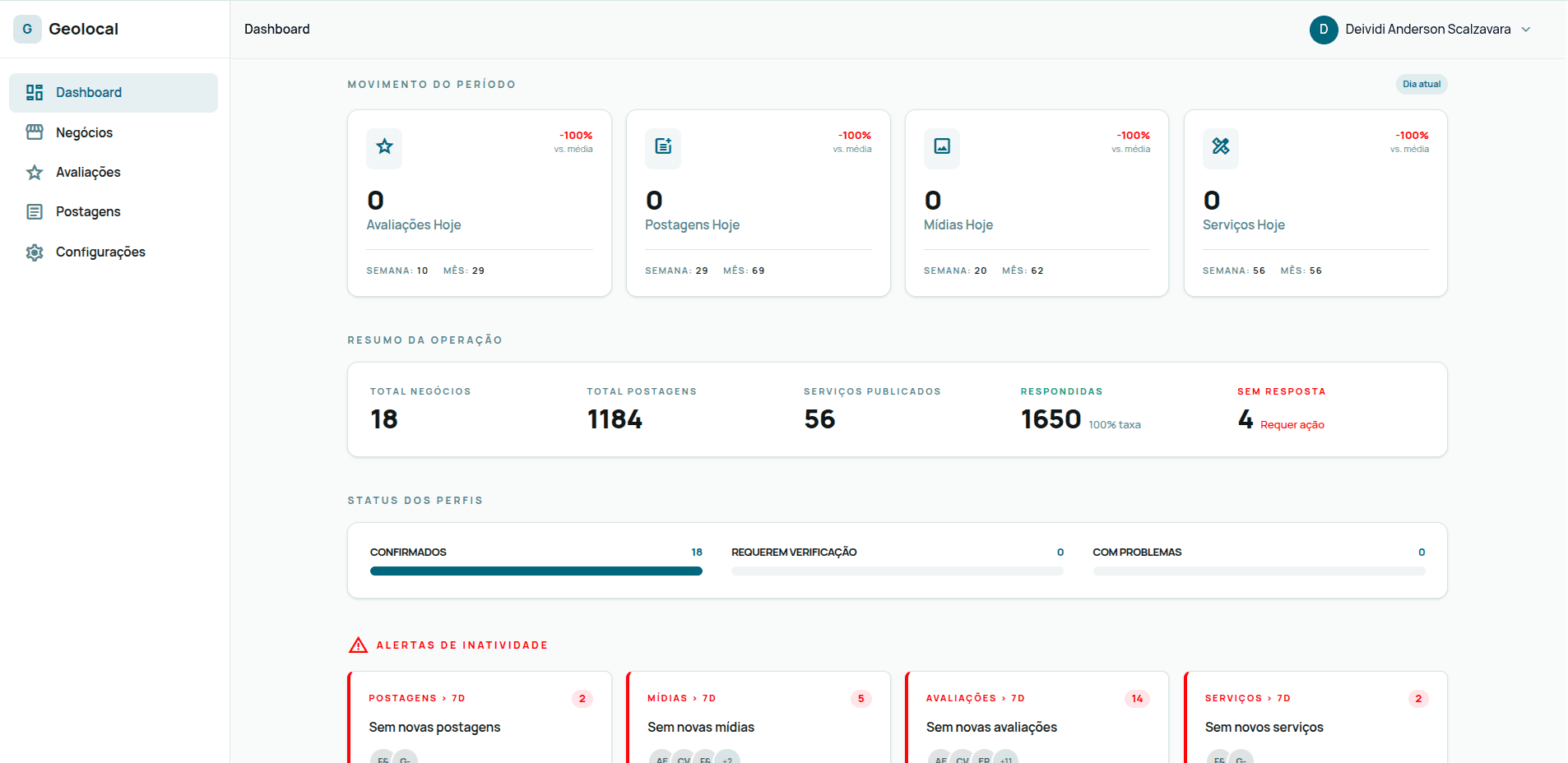Click the Avaliações Hoje label
Image resolution: width=1568 pixels, height=763 pixels.
tap(414, 225)
